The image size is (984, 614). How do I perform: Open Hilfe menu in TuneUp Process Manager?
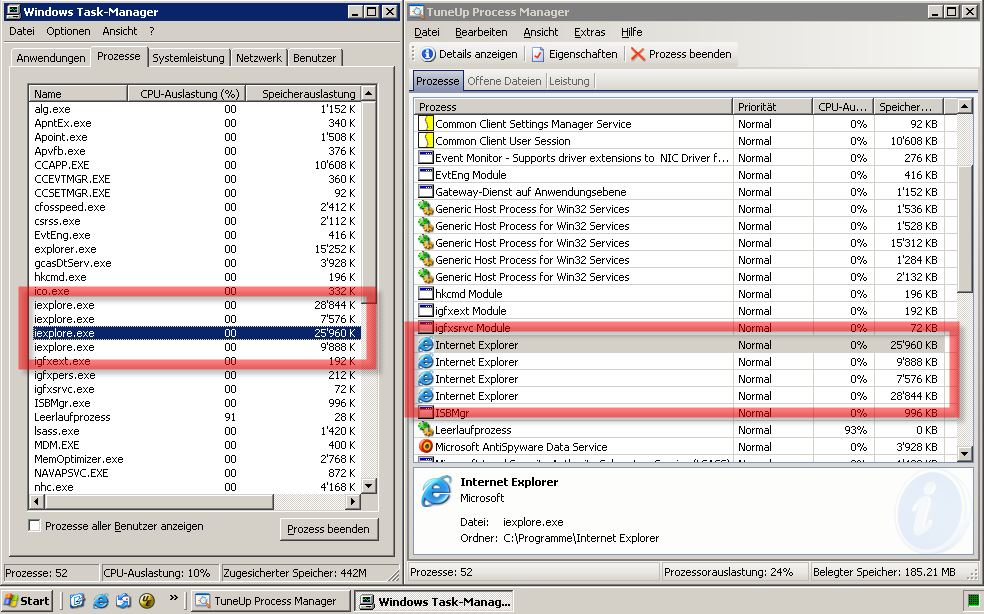631,32
